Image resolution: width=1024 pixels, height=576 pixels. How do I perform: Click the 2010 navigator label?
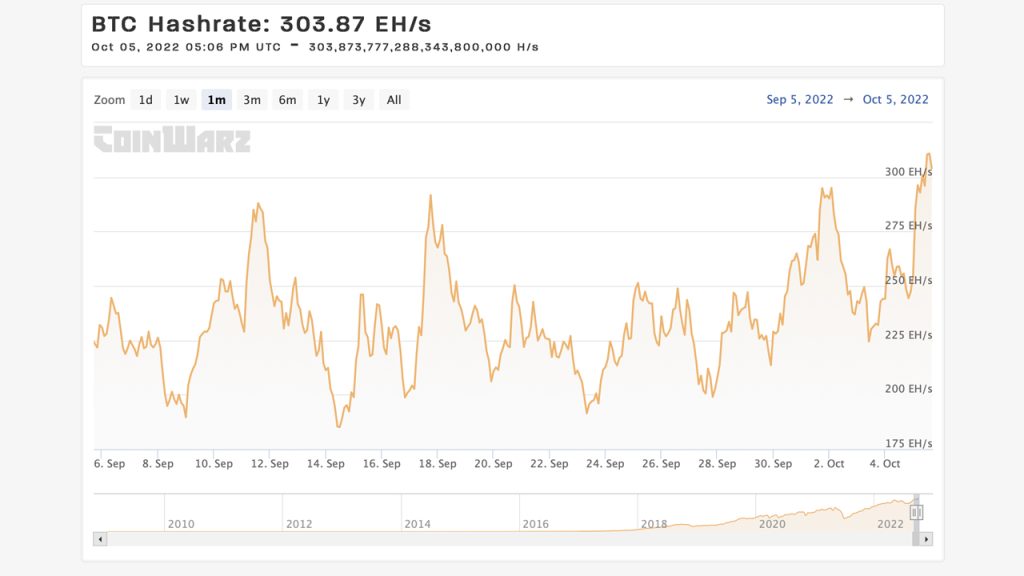click(181, 524)
